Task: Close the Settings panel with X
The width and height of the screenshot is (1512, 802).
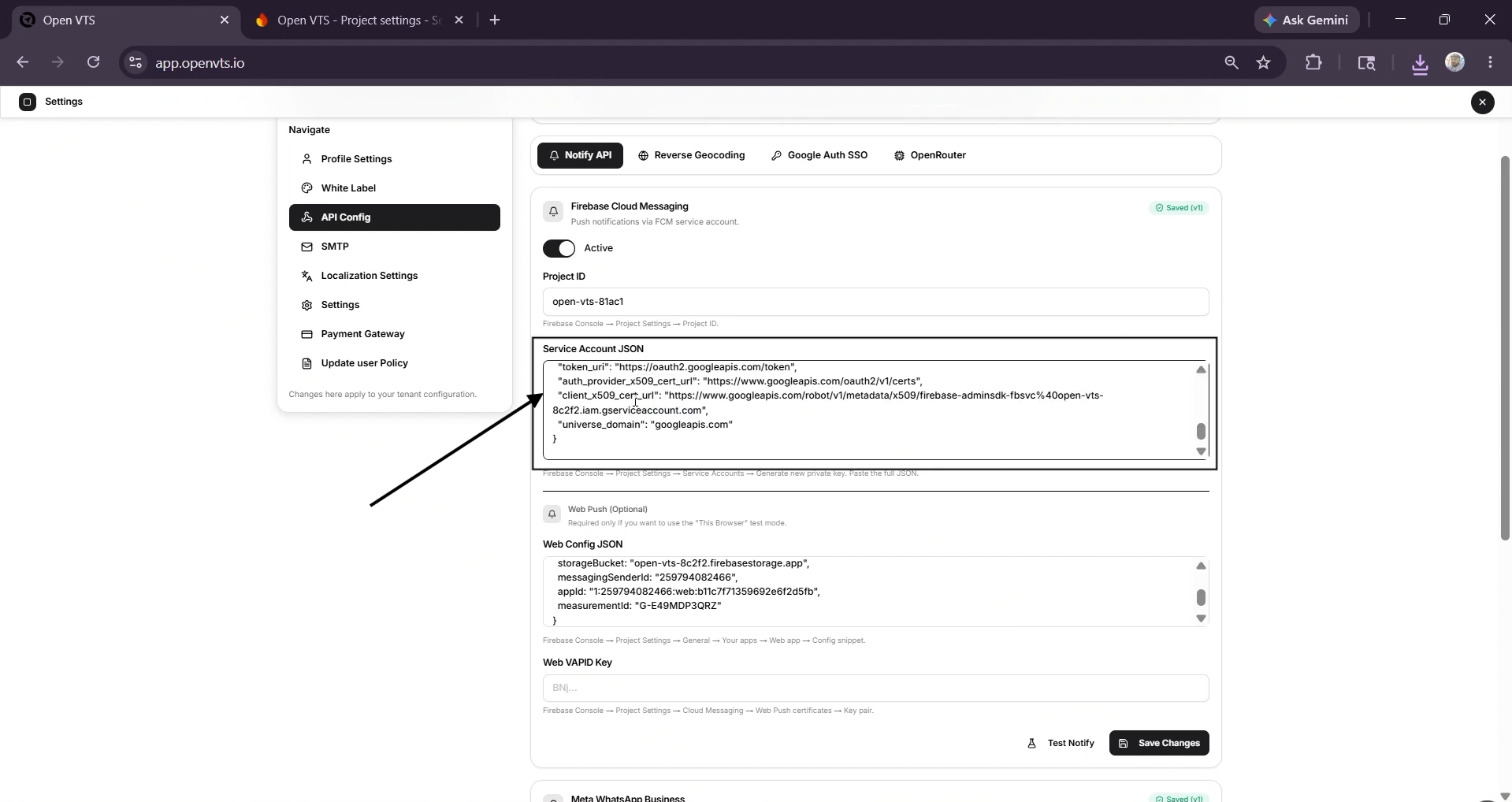Action: [x=1482, y=102]
